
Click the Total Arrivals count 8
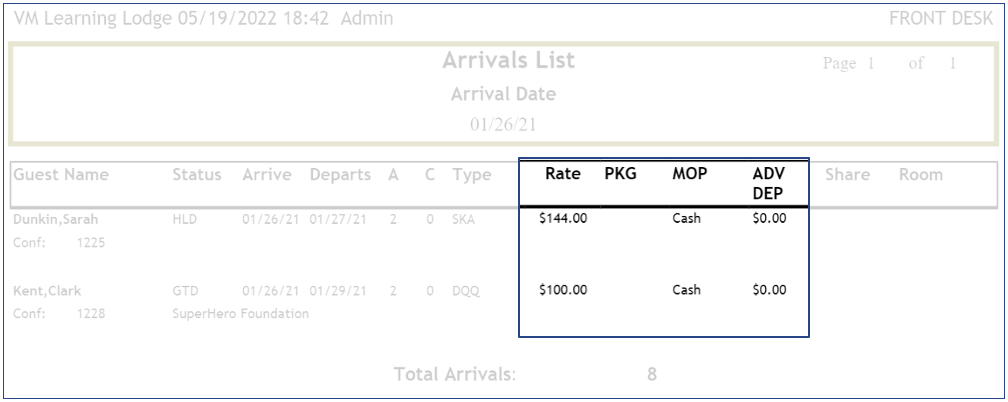coord(652,376)
